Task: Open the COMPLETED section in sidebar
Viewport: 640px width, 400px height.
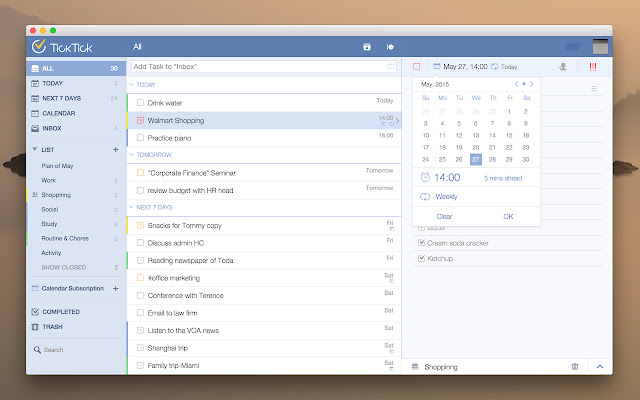Action: tap(60, 312)
